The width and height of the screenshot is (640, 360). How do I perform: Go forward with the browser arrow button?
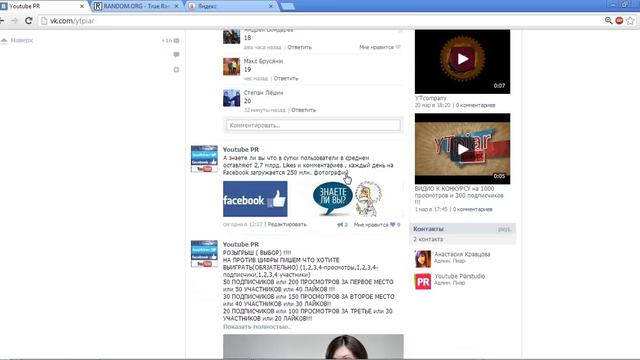point(15,20)
